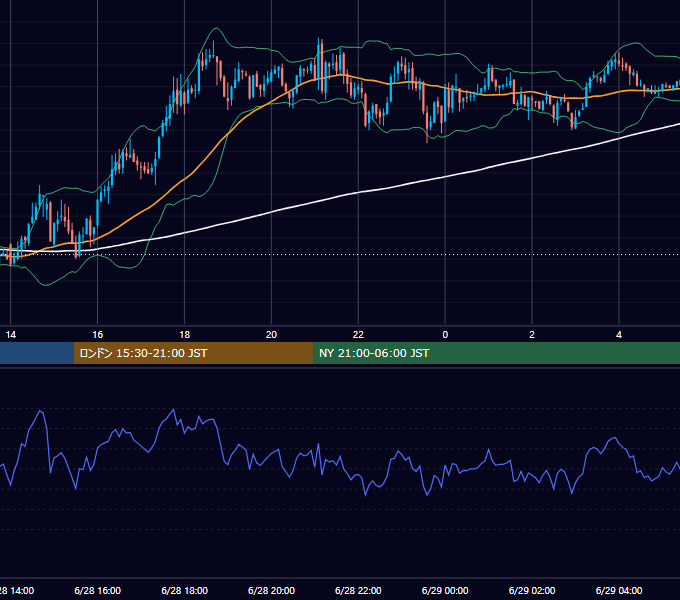The width and height of the screenshot is (680, 600).
Task: Click the hour label 14 on time axis
Action: (x=11, y=335)
